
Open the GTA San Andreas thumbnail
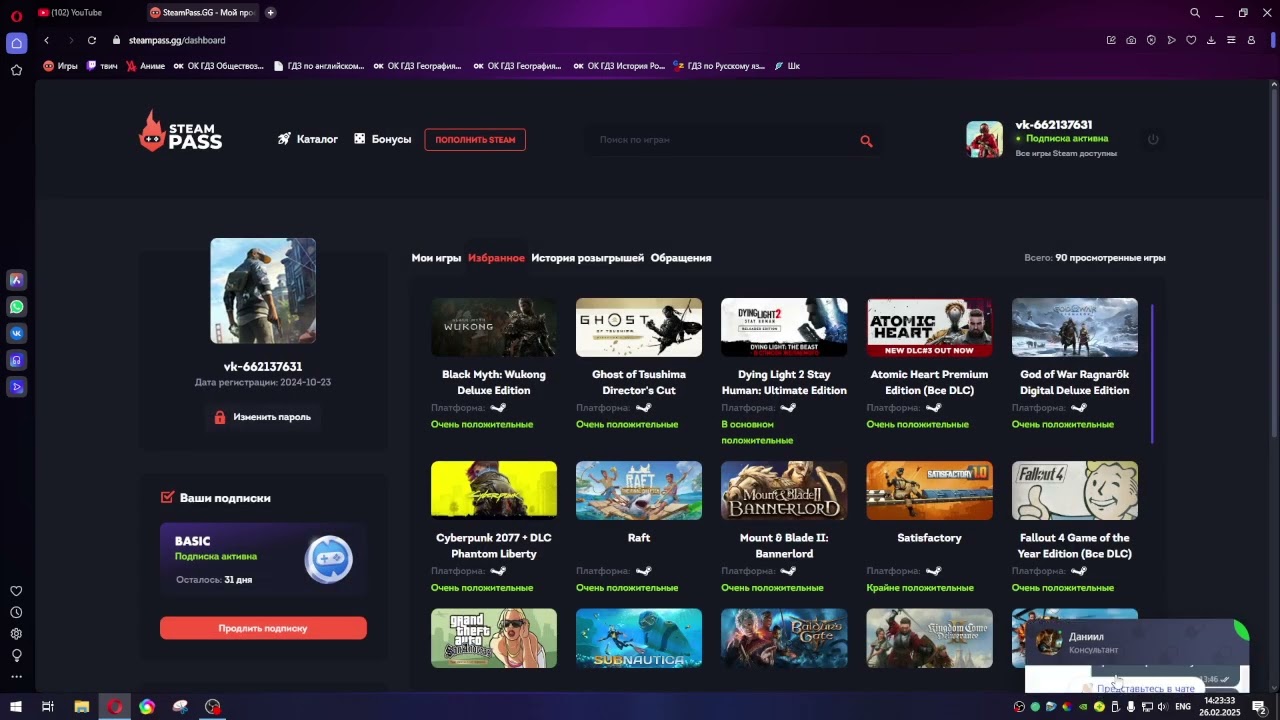point(494,638)
